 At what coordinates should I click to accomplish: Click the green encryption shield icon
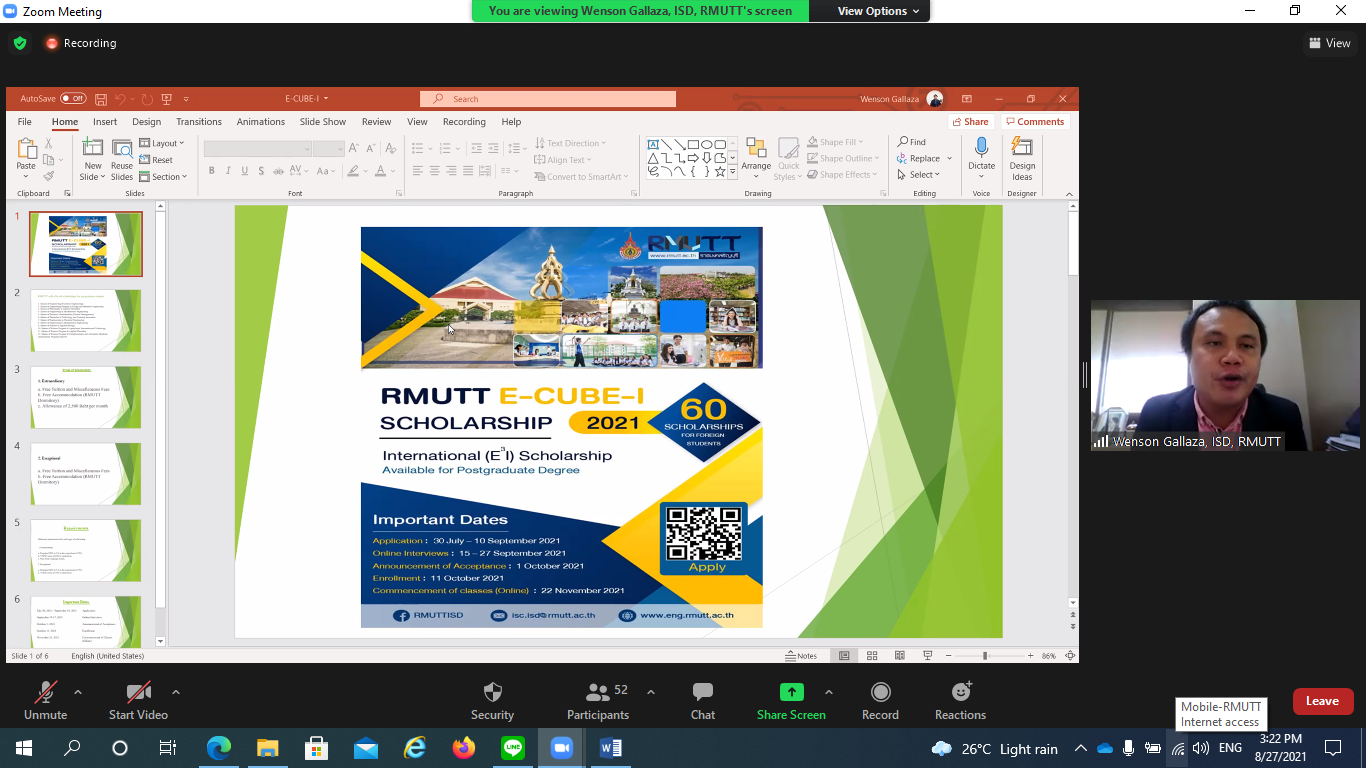[19, 43]
